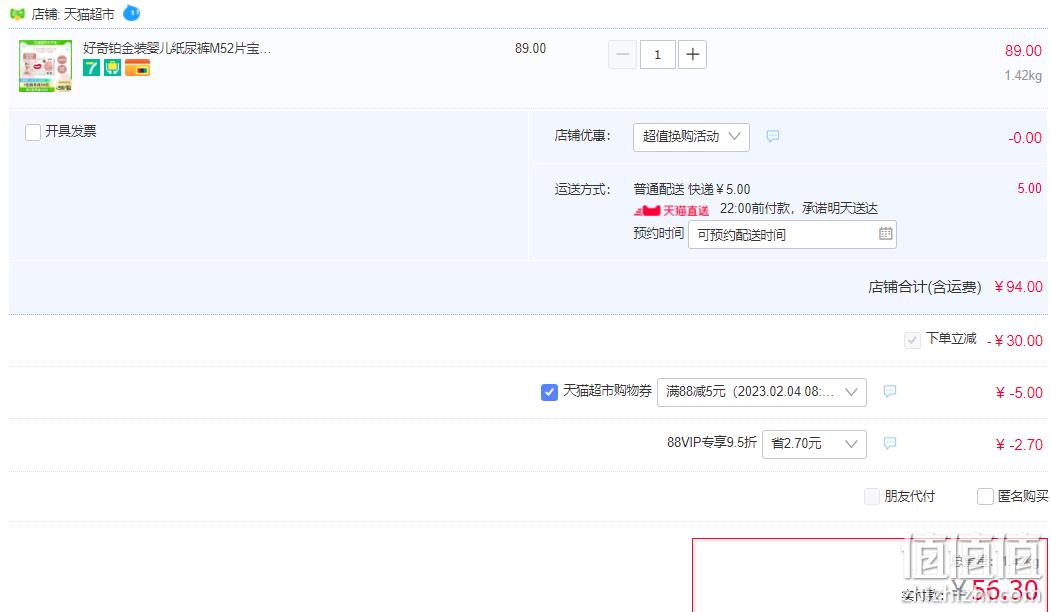The height and width of the screenshot is (612, 1051).
Task: Click the 1.42kg weight text
Action: click(x=1023, y=76)
